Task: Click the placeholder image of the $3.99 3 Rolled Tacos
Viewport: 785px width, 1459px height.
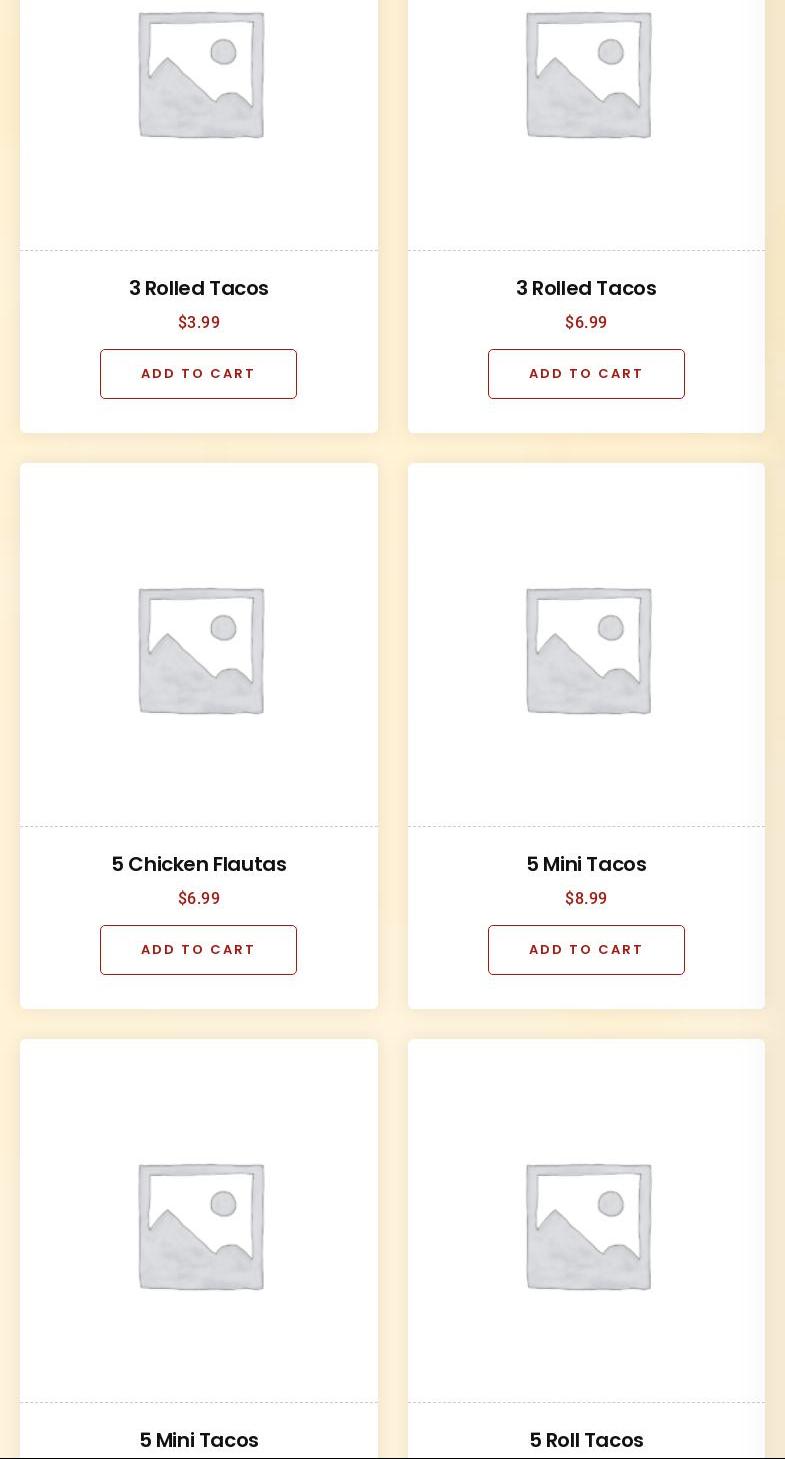Action: pyautogui.click(x=200, y=76)
